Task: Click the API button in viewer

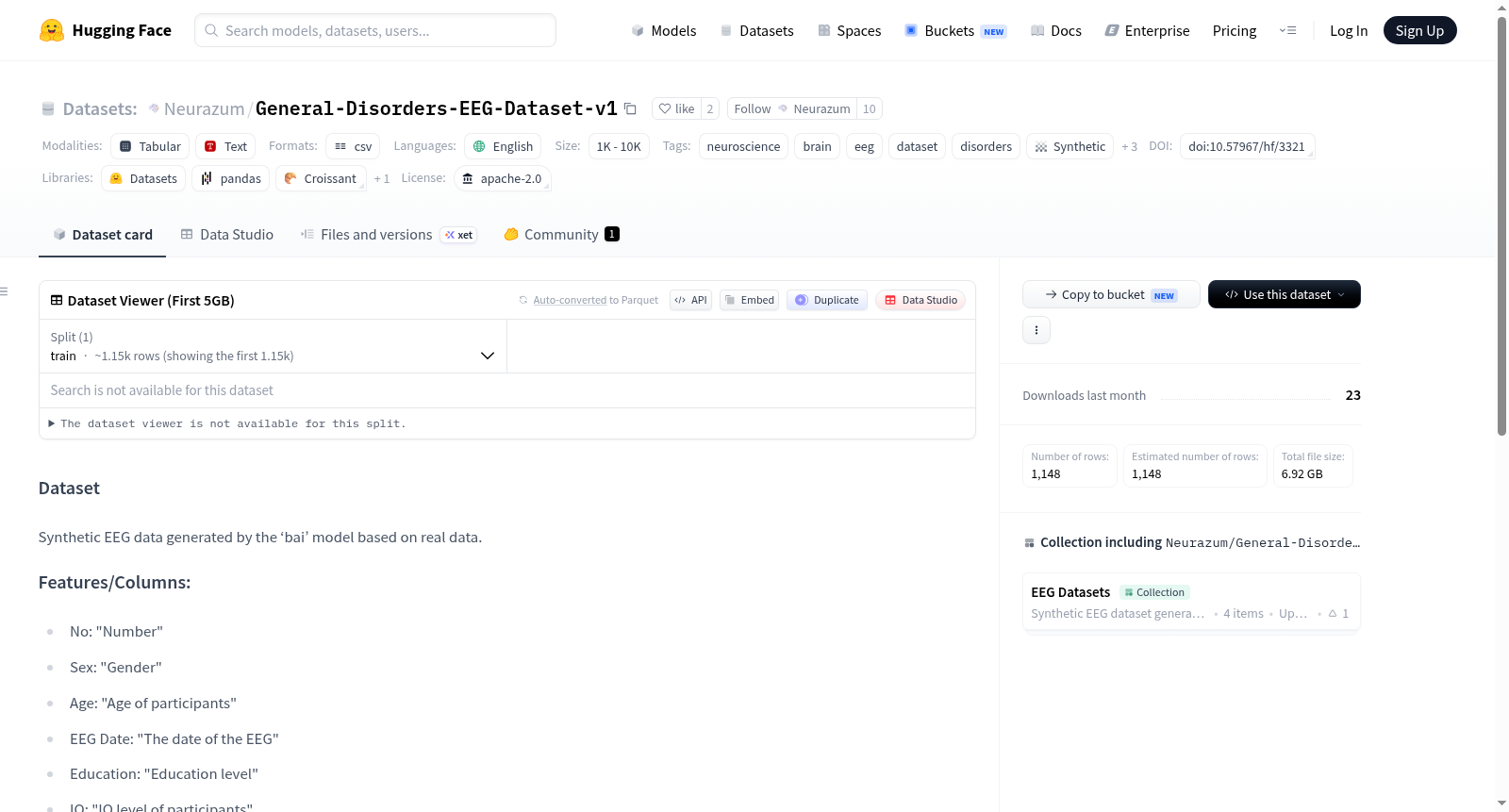Action: [x=690, y=300]
